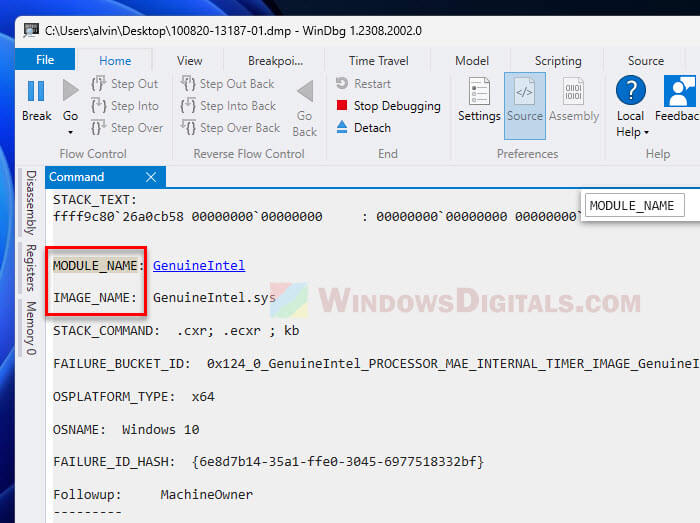The height and width of the screenshot is (523, 700).
Task: Open the Settings preferences icon
Action: point(479,91)
